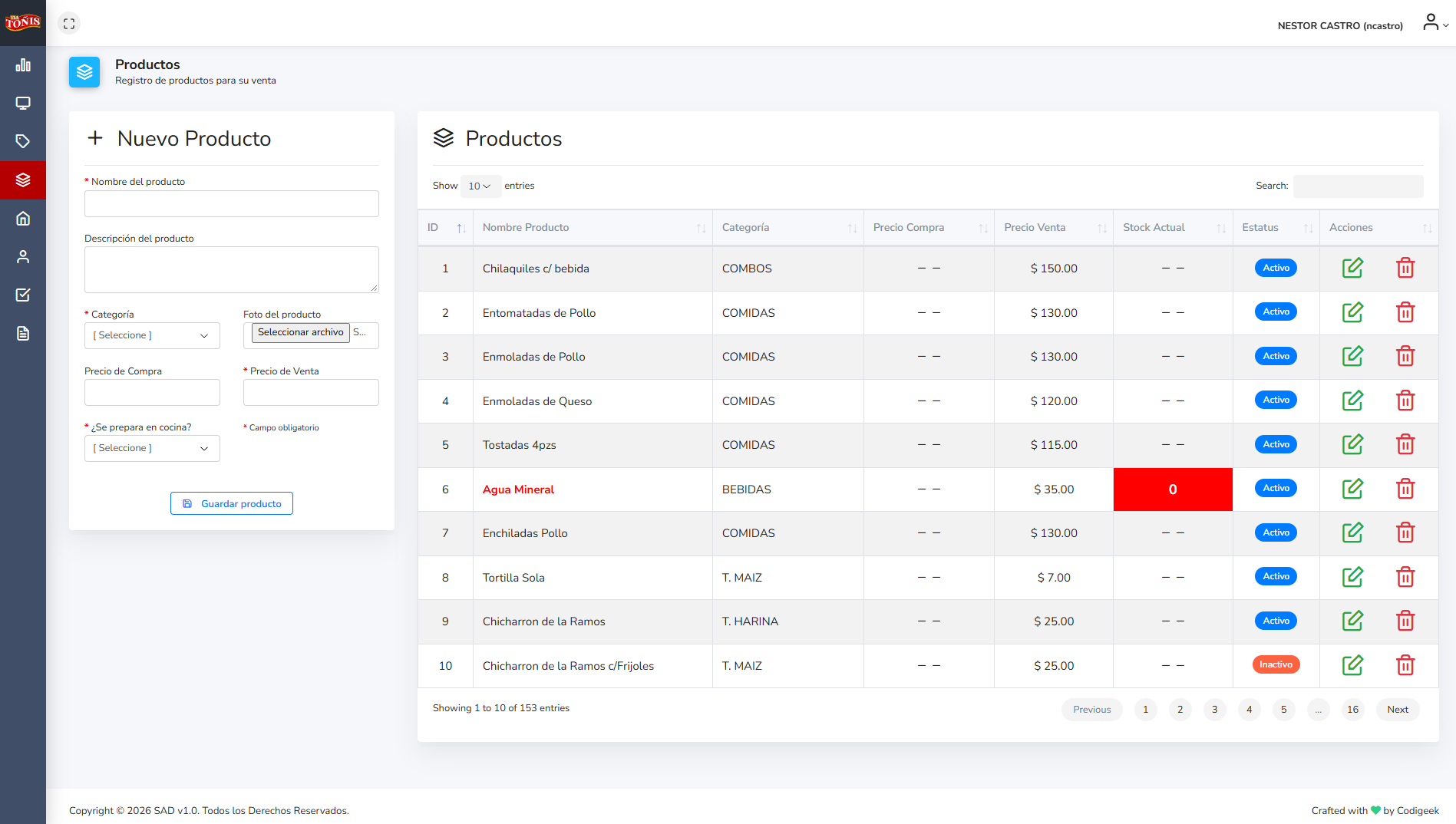This screenshot has height=824, width=1456.
Task: Sort table by Nombre Producto column
Action: [593, 228]
